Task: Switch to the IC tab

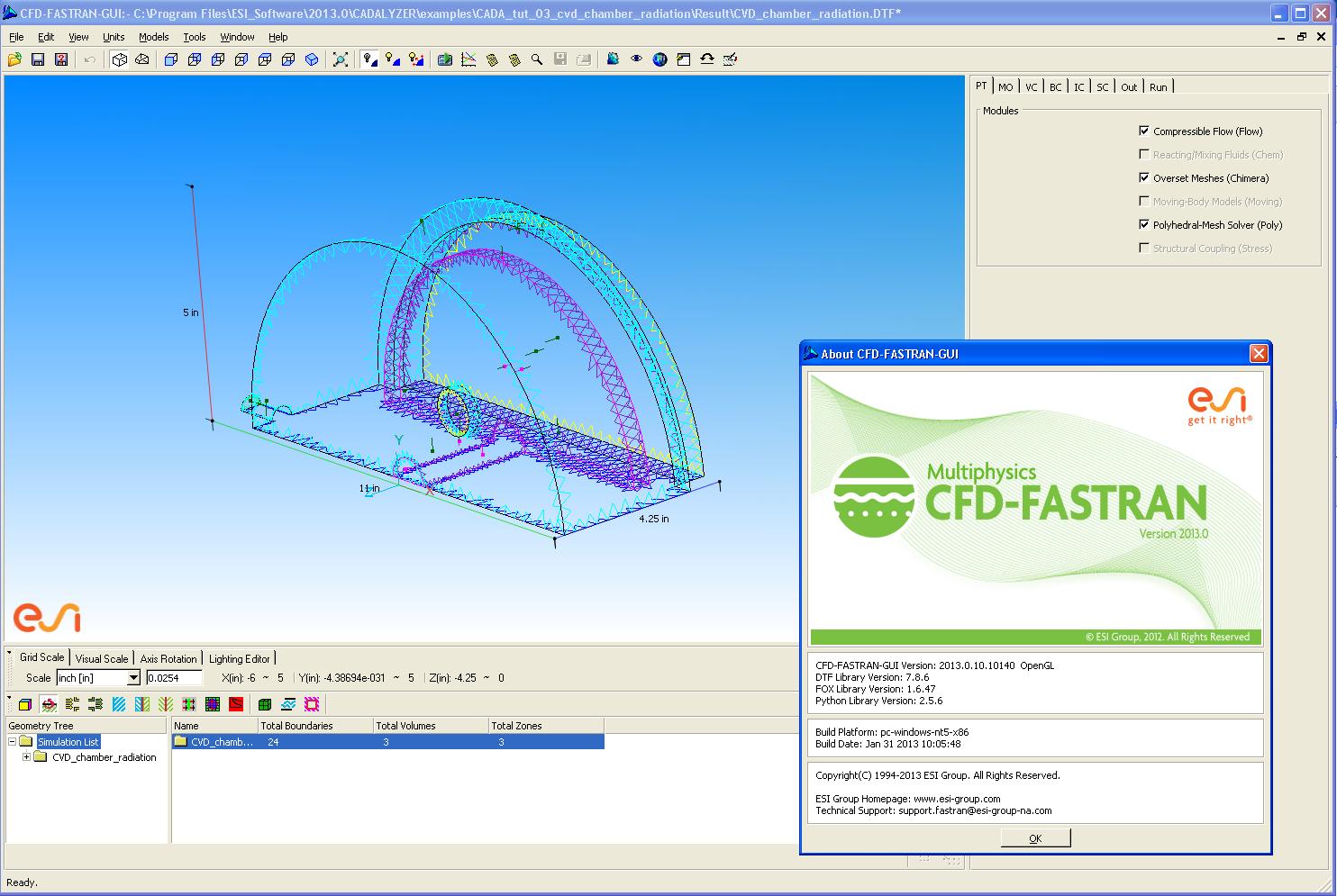Action: [1079, 87]
